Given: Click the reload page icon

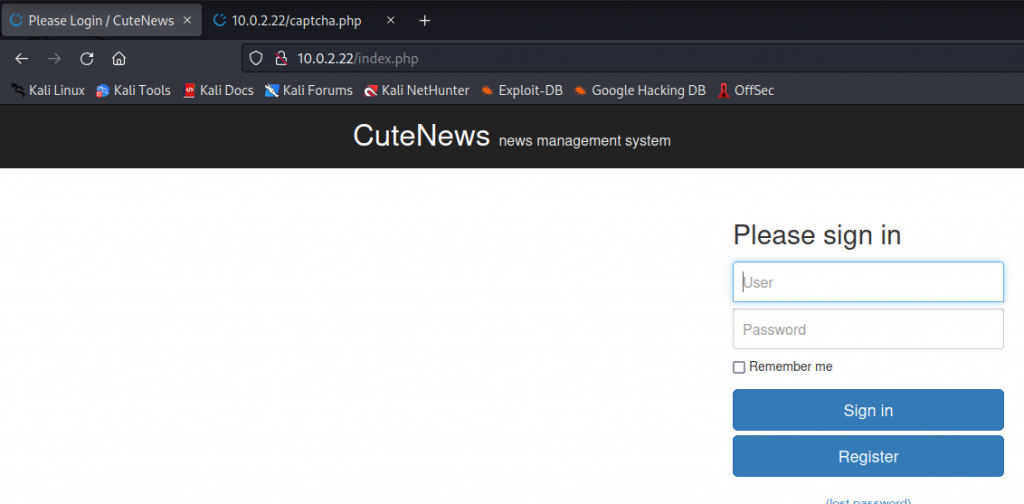Looking at the screenshot, I should coord(87,58).
